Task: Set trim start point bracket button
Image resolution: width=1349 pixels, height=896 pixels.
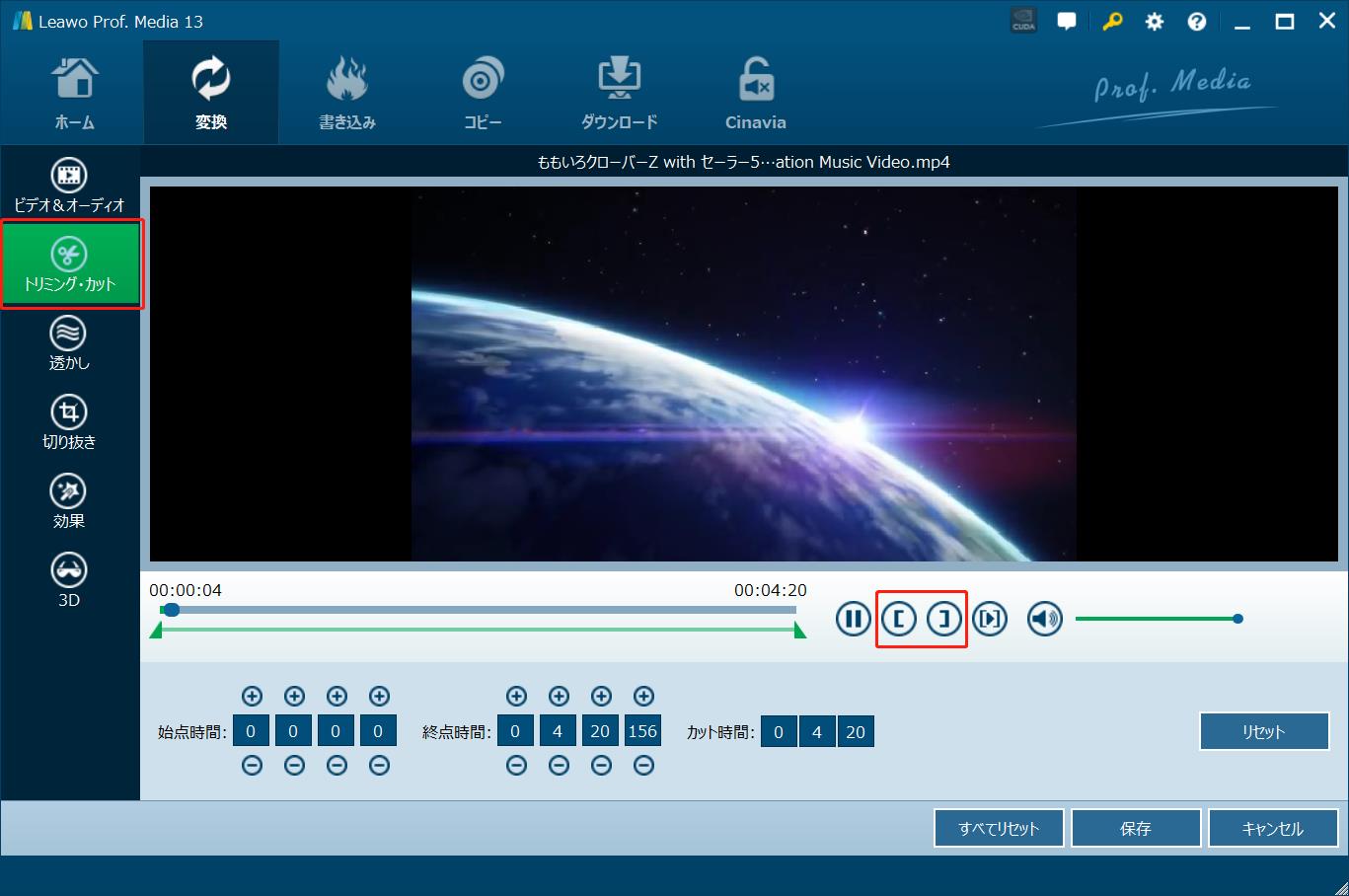Action: pyautogui.click(x=898, y=619)
